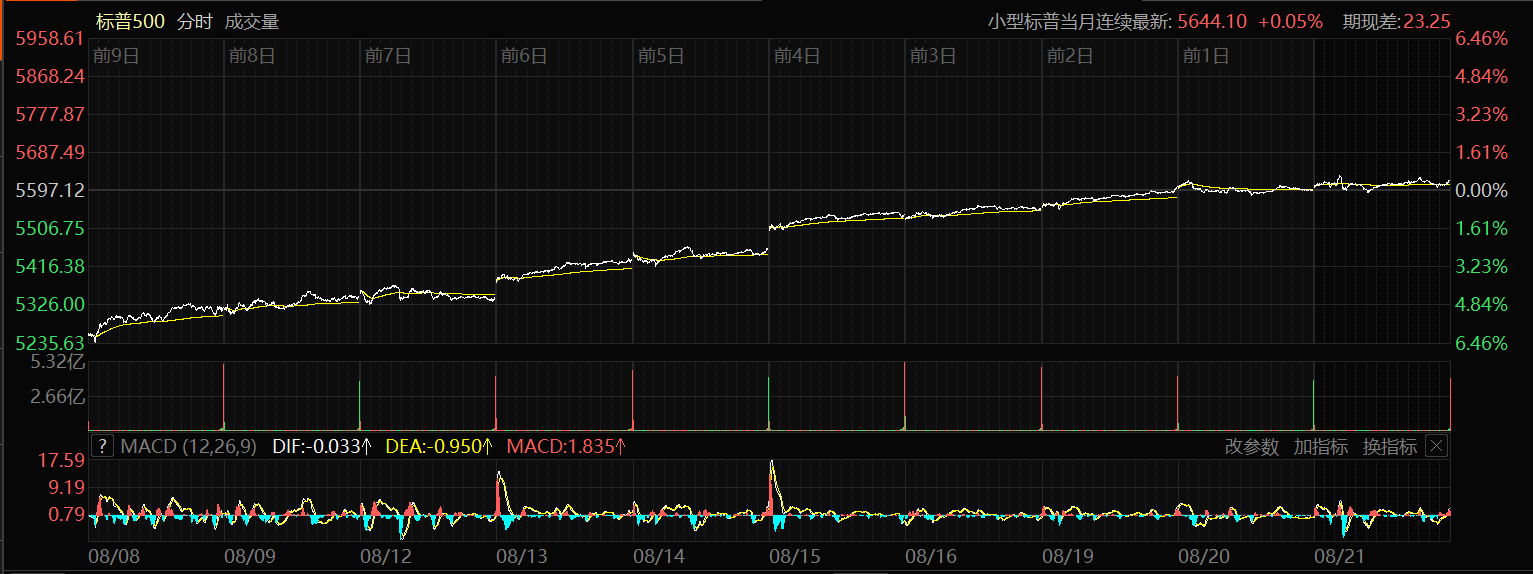Click the white DIF value readout
The image size is (1533, 574).
pos(322,446)
